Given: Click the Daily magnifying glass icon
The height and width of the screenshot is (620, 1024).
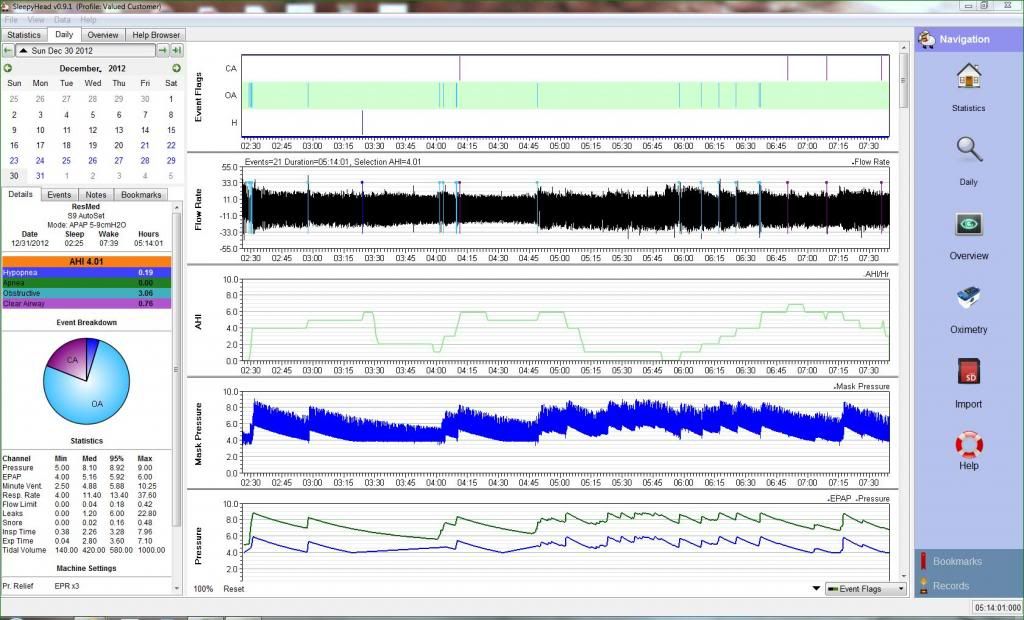Looking at the screenshot, I should pos(968,151).
